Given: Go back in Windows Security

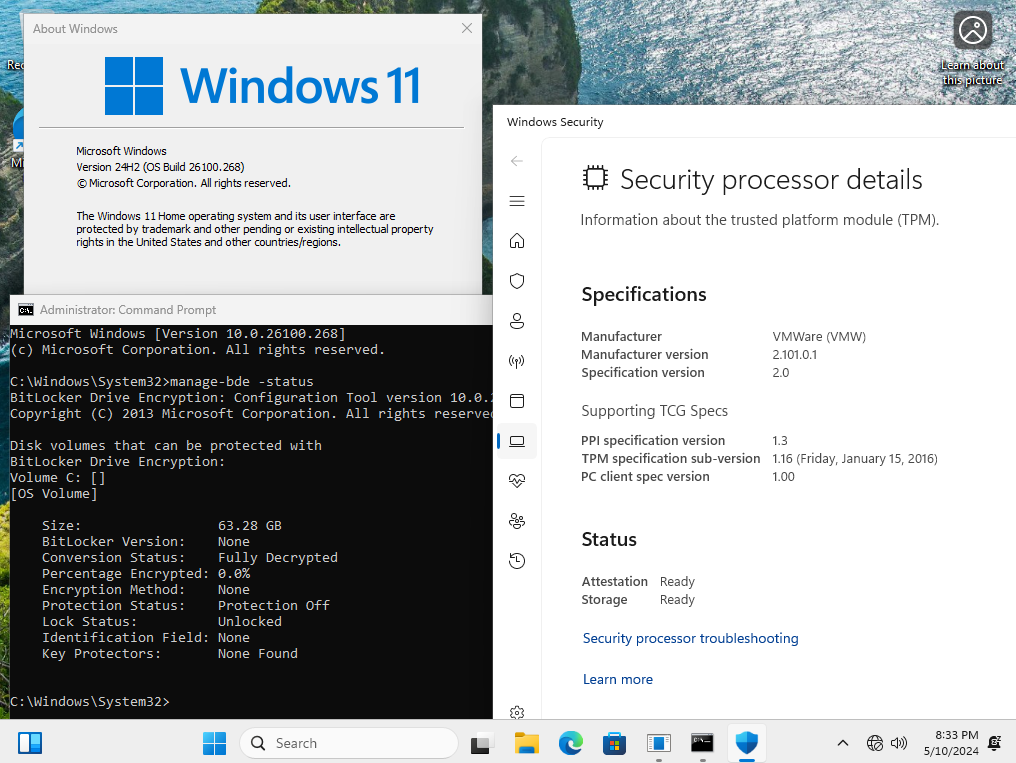Looking at the screenshot, I should (x=516, y=161).
